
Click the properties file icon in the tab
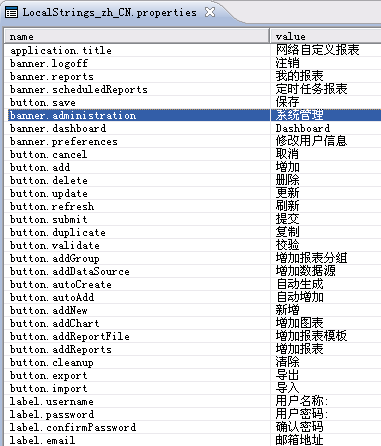tap(12, 13)
